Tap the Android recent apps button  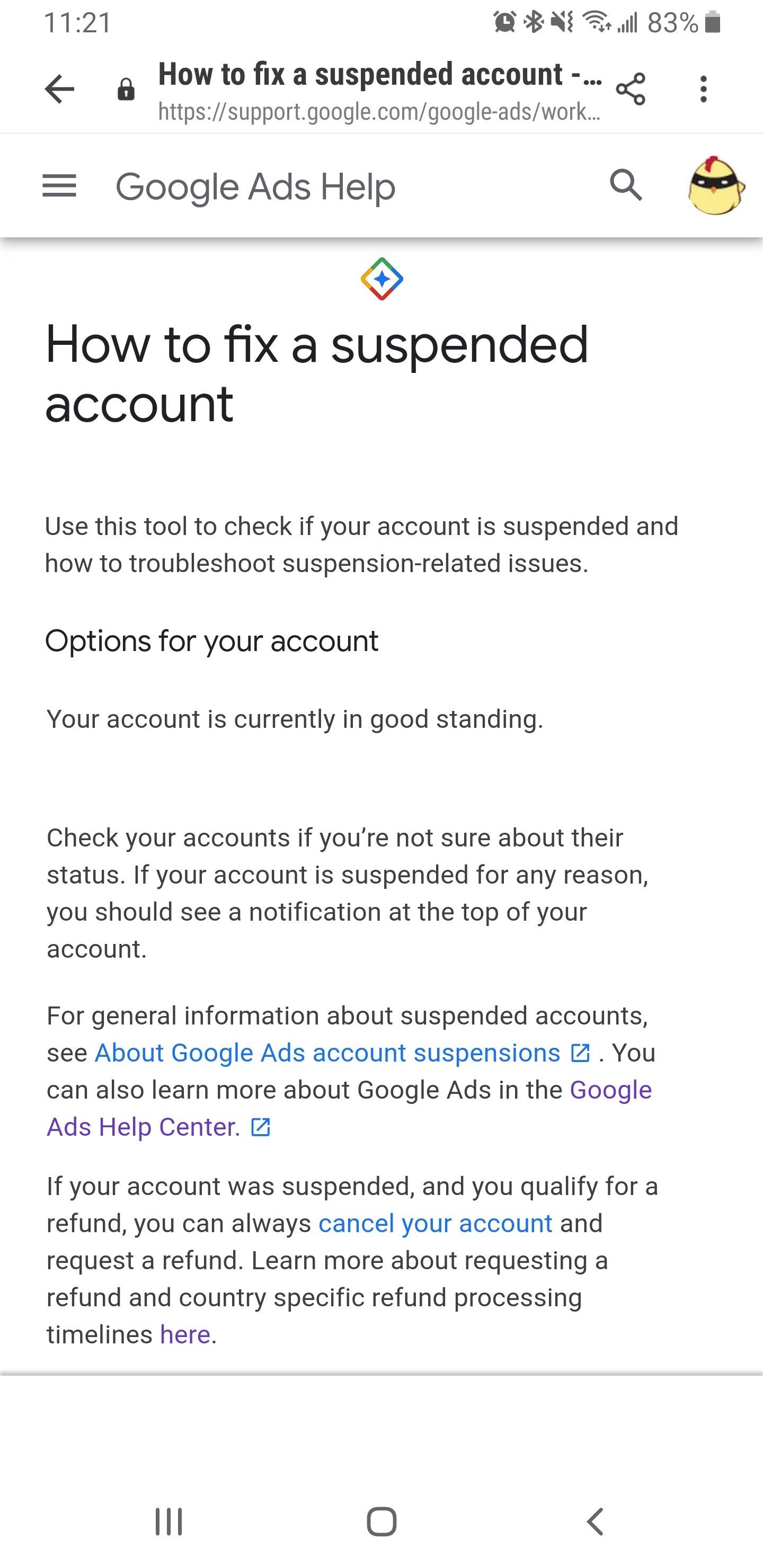point(168,1522)
